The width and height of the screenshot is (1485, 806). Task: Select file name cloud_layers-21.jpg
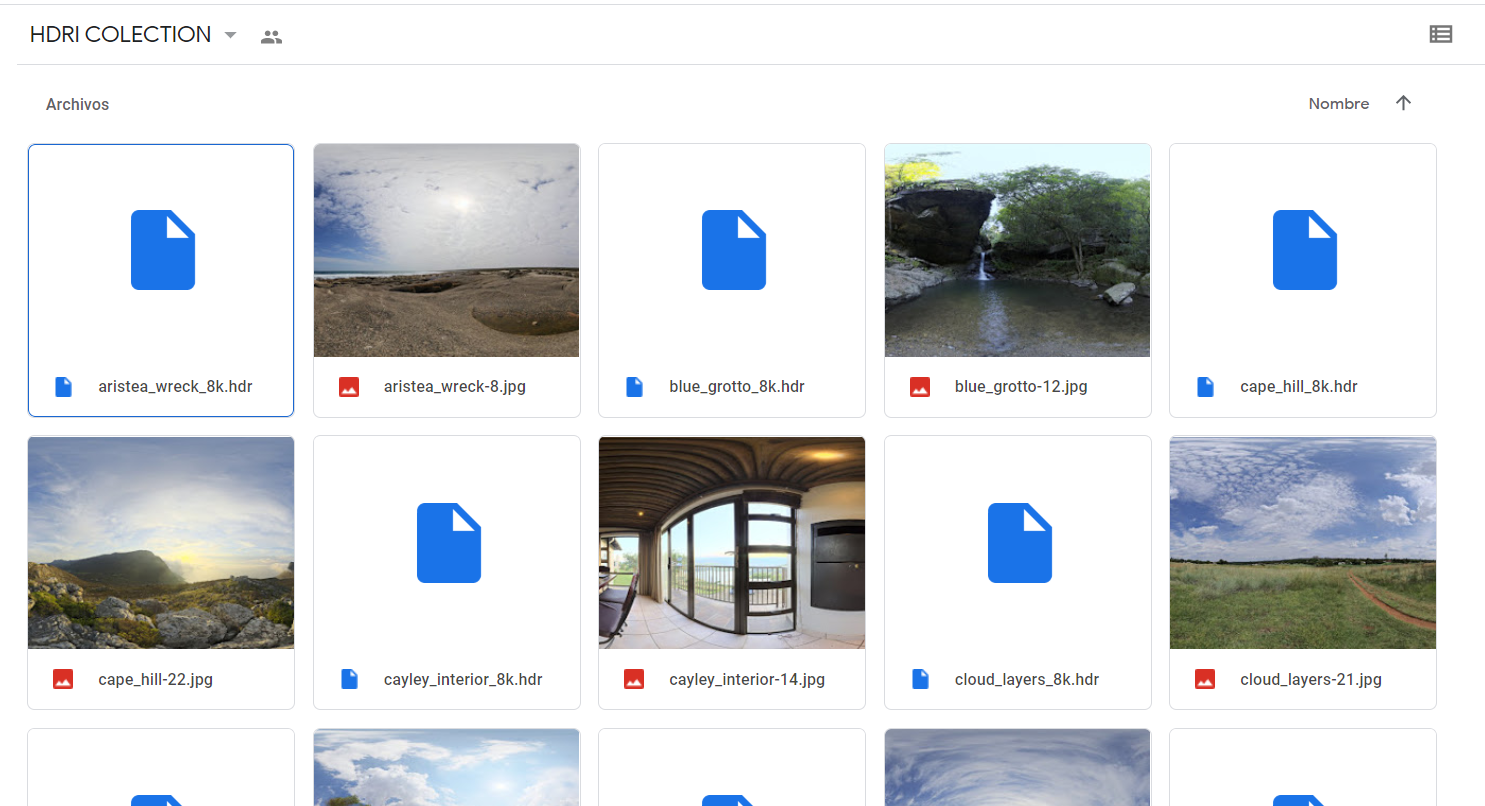click(1311, 679)
